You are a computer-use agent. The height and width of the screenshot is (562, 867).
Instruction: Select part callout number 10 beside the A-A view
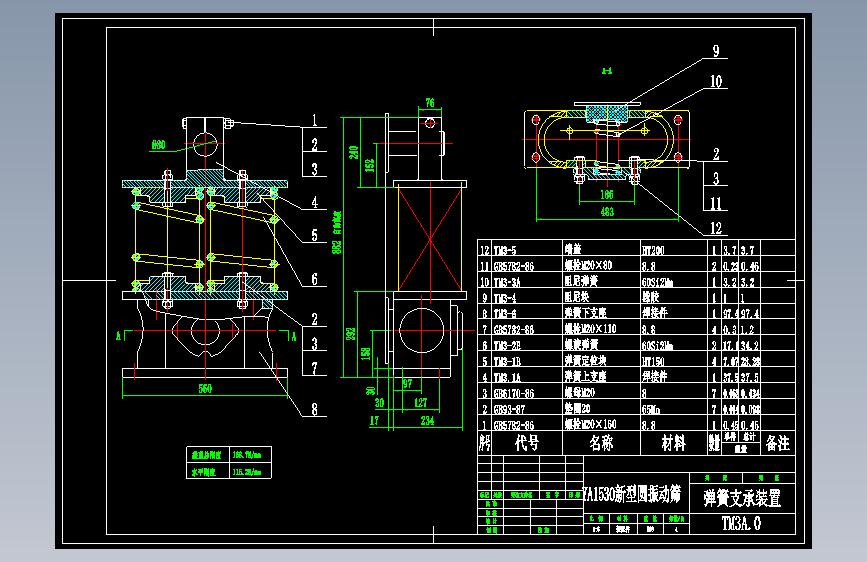[716, 82]
